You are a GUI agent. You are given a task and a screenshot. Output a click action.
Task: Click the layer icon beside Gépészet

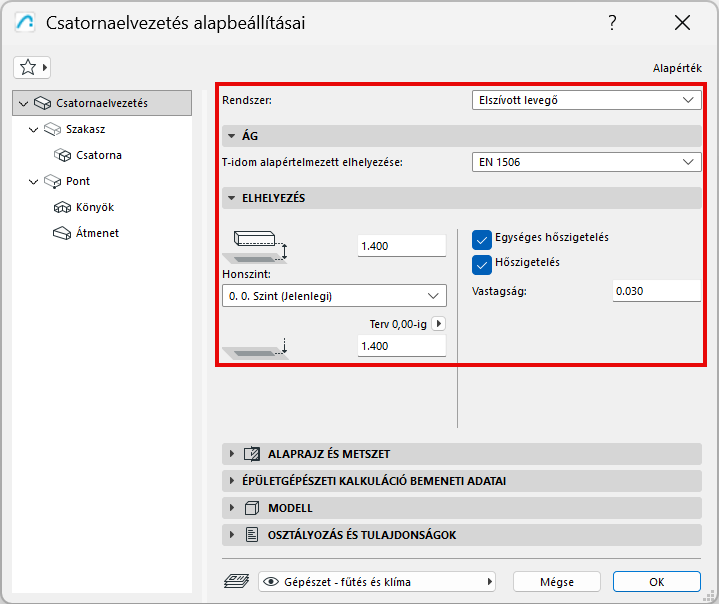click(x=236, y=582)
